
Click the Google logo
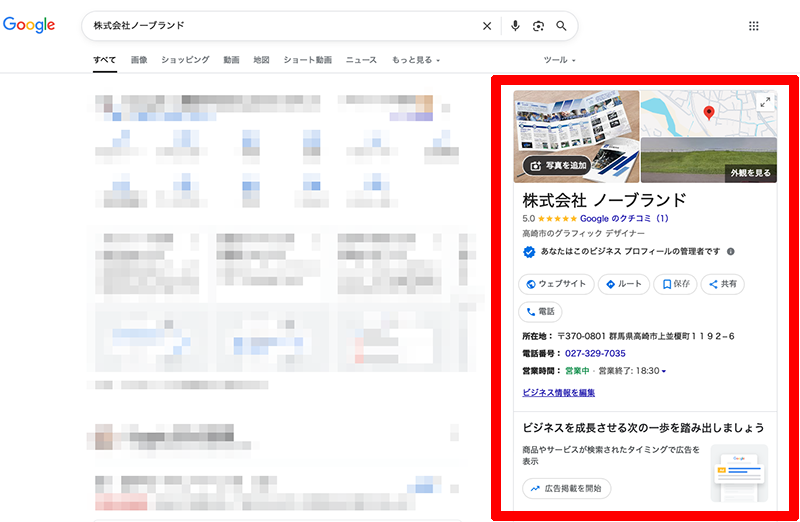coord(29,24)
